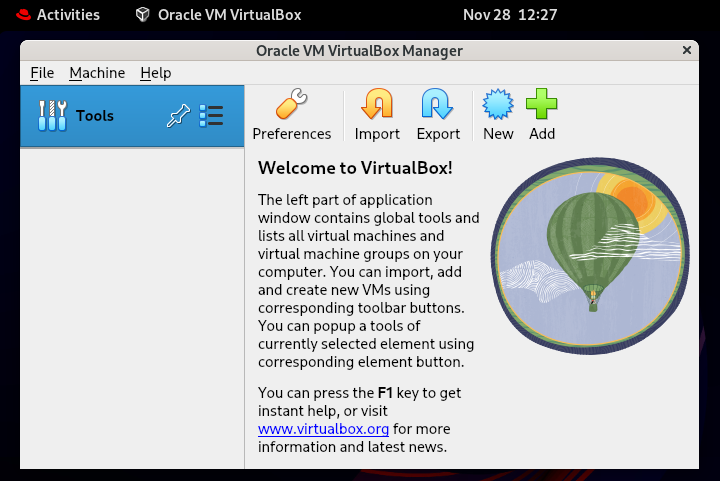720x481 pixels.
Task: Open the File menu
Action: pyautogui.click(x=42, y=73)
